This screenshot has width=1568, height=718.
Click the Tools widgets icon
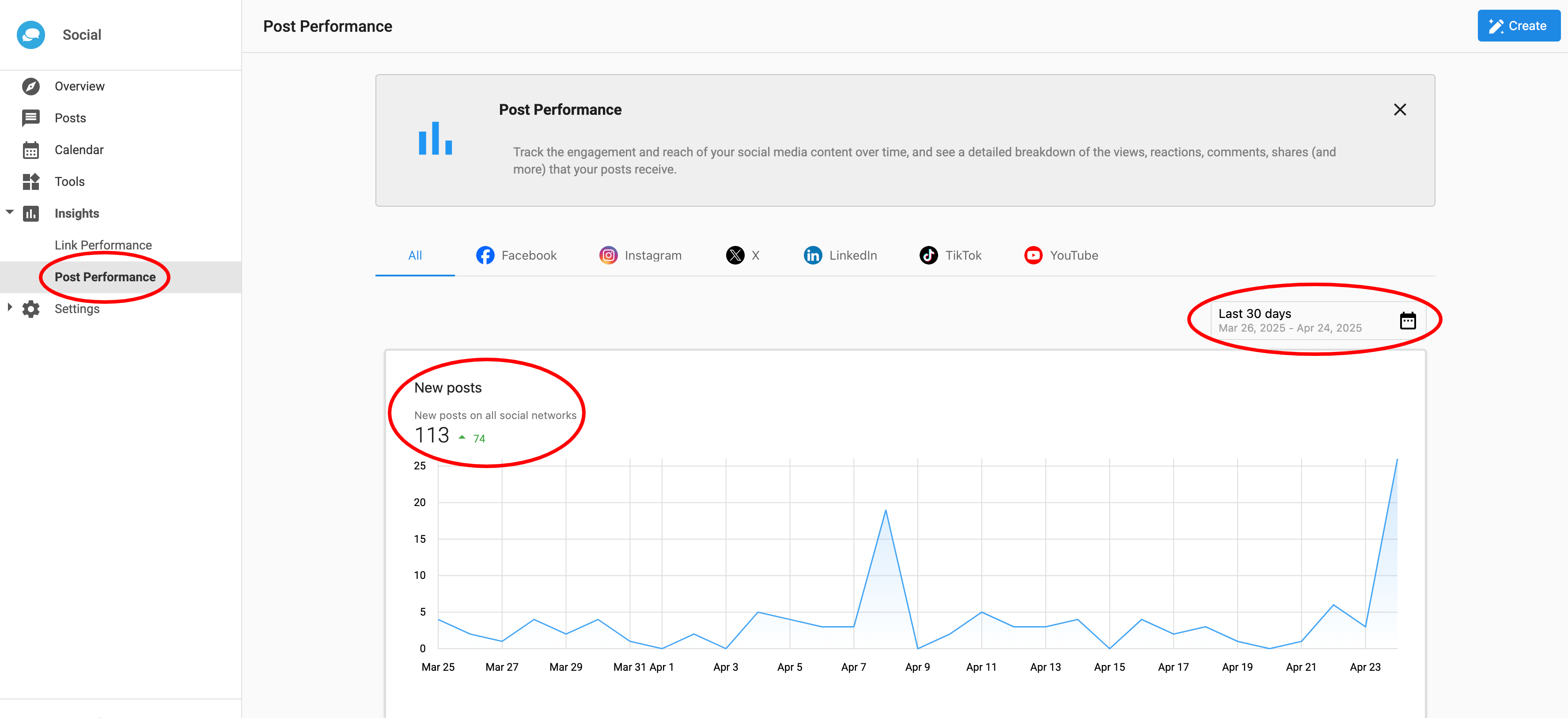30,181
